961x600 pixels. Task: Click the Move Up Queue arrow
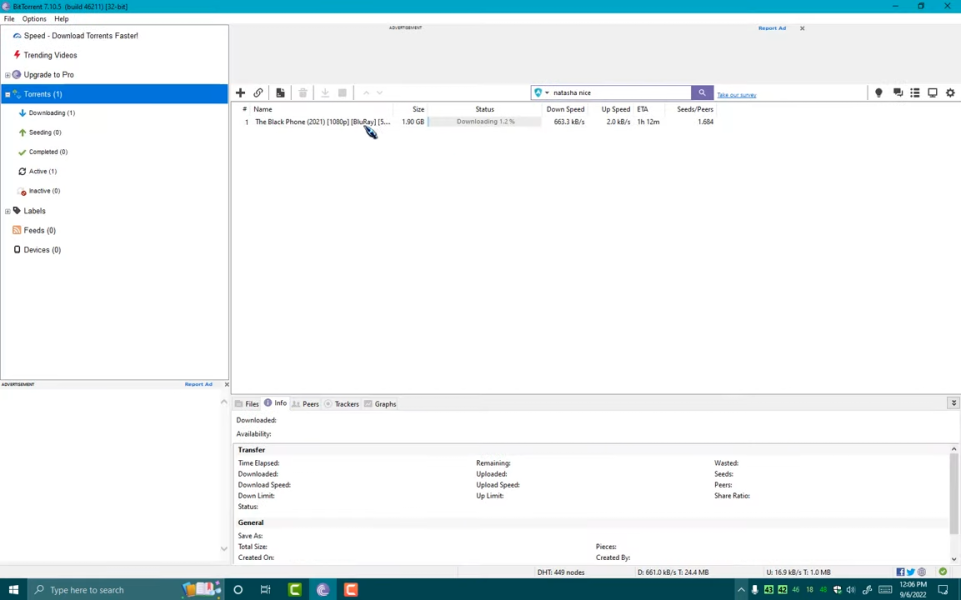[x=366, y=93]
